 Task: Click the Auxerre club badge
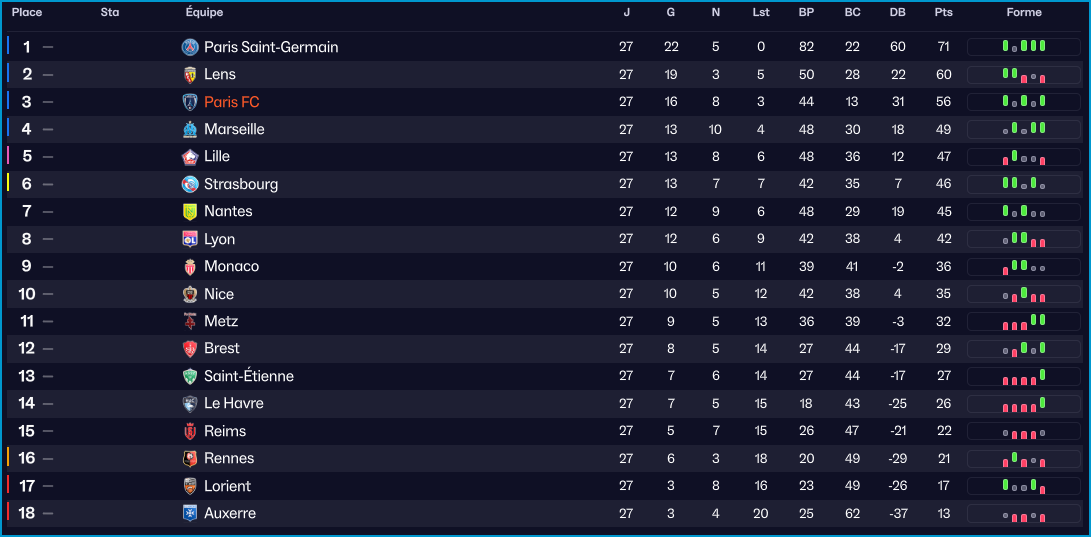[x=190, y=513]
